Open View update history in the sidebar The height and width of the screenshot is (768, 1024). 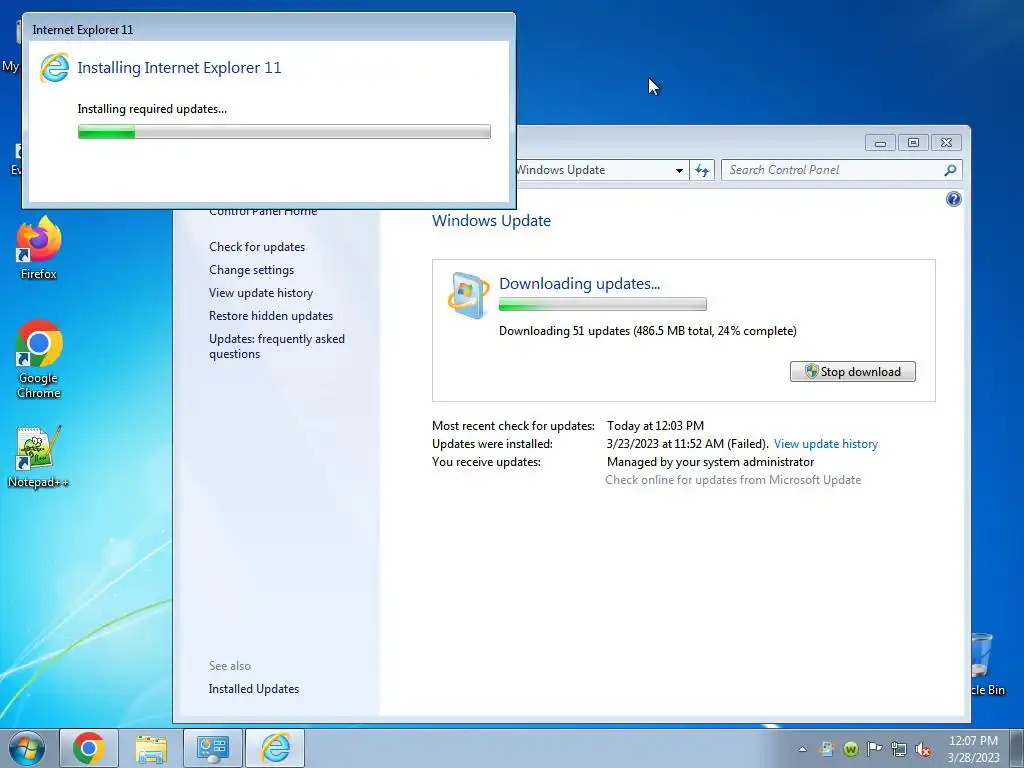tap(261, 293)
